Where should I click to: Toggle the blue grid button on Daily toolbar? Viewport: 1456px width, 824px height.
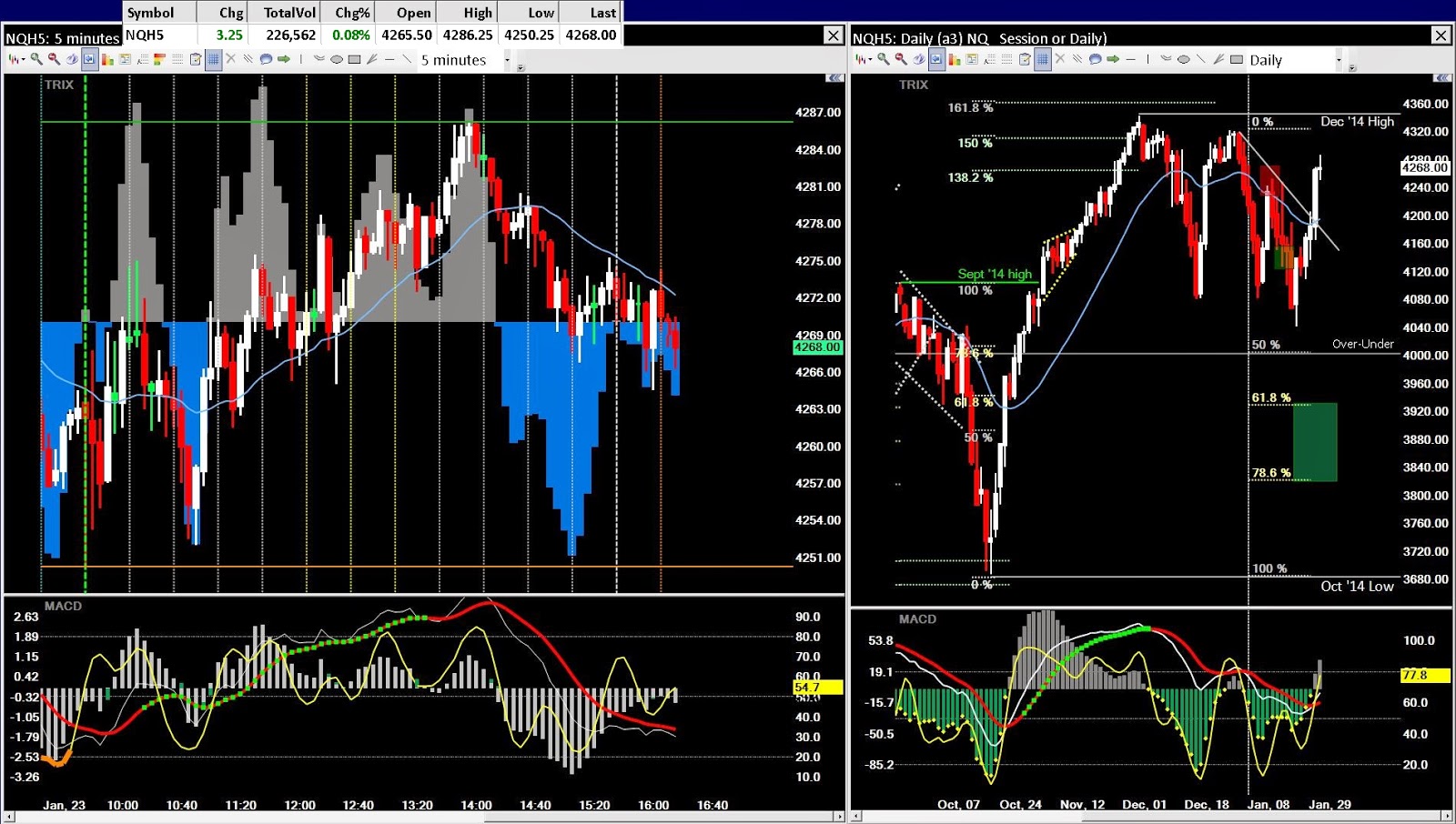(1043, 59)
